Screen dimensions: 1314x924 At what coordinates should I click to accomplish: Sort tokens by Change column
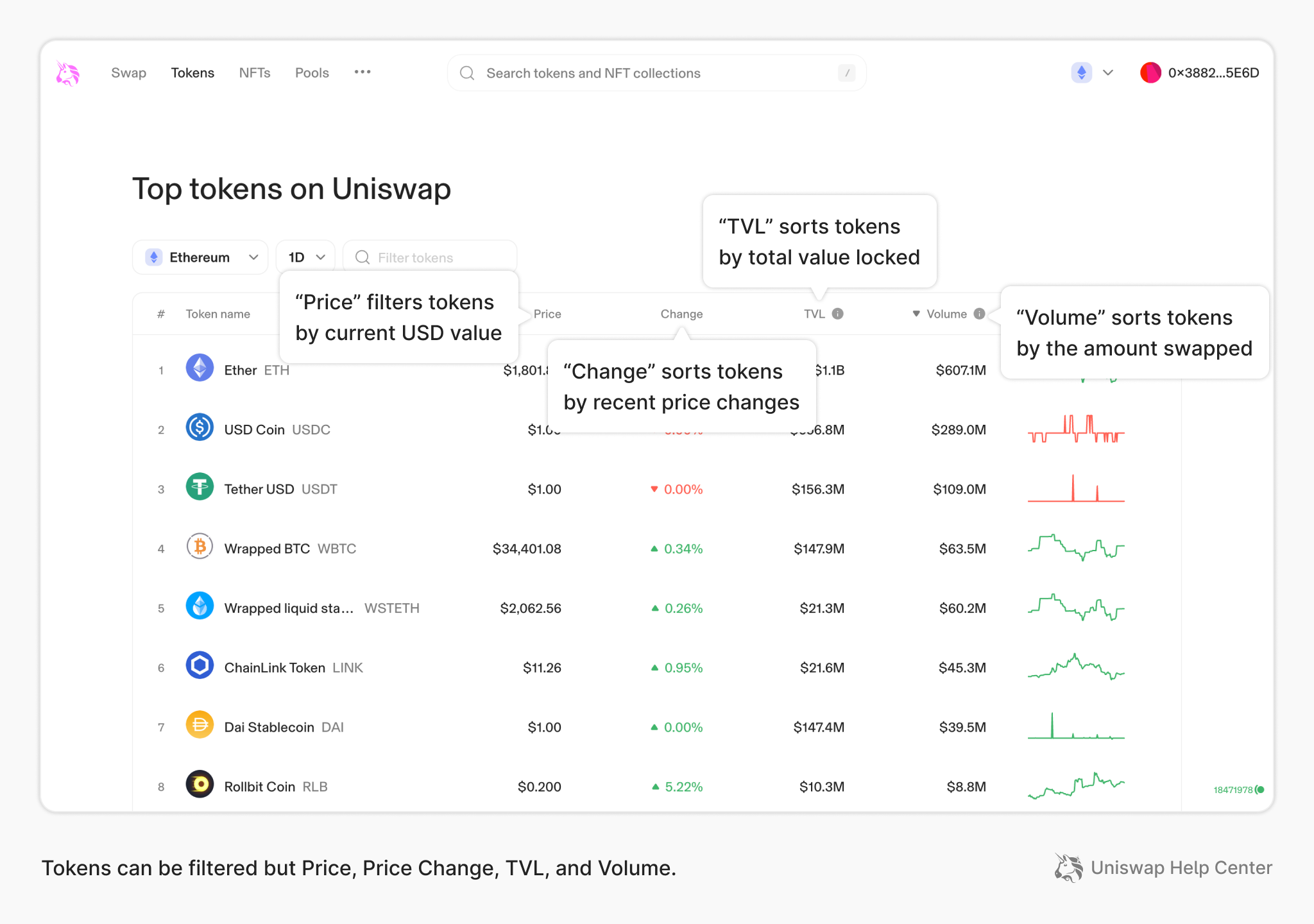681,314
